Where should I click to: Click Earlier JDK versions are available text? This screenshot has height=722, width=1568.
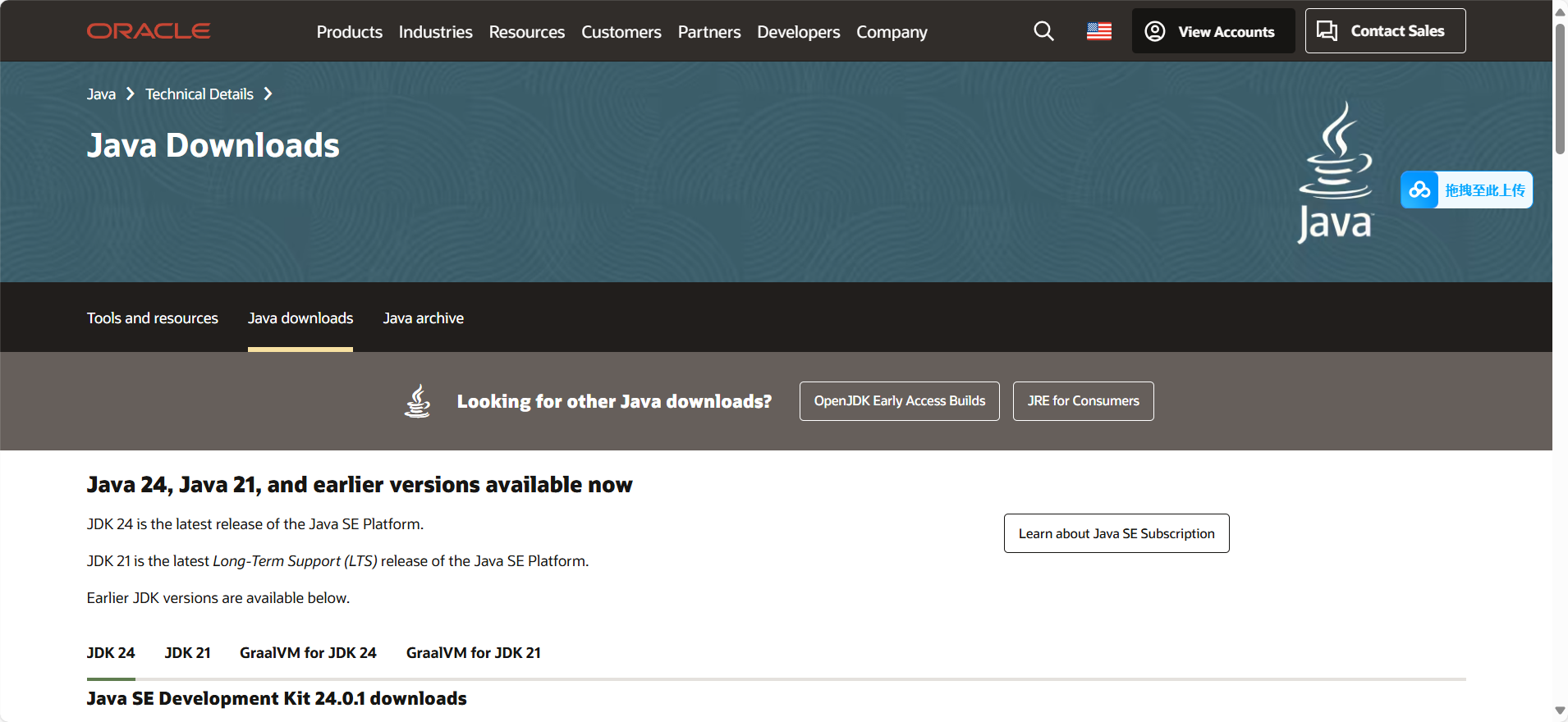pyautogui.click(x=218, y=598)
